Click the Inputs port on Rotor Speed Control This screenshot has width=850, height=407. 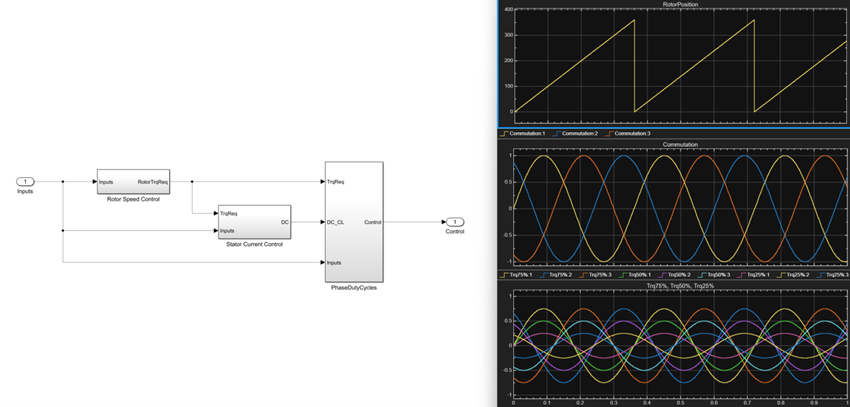(x=106, y=182)
